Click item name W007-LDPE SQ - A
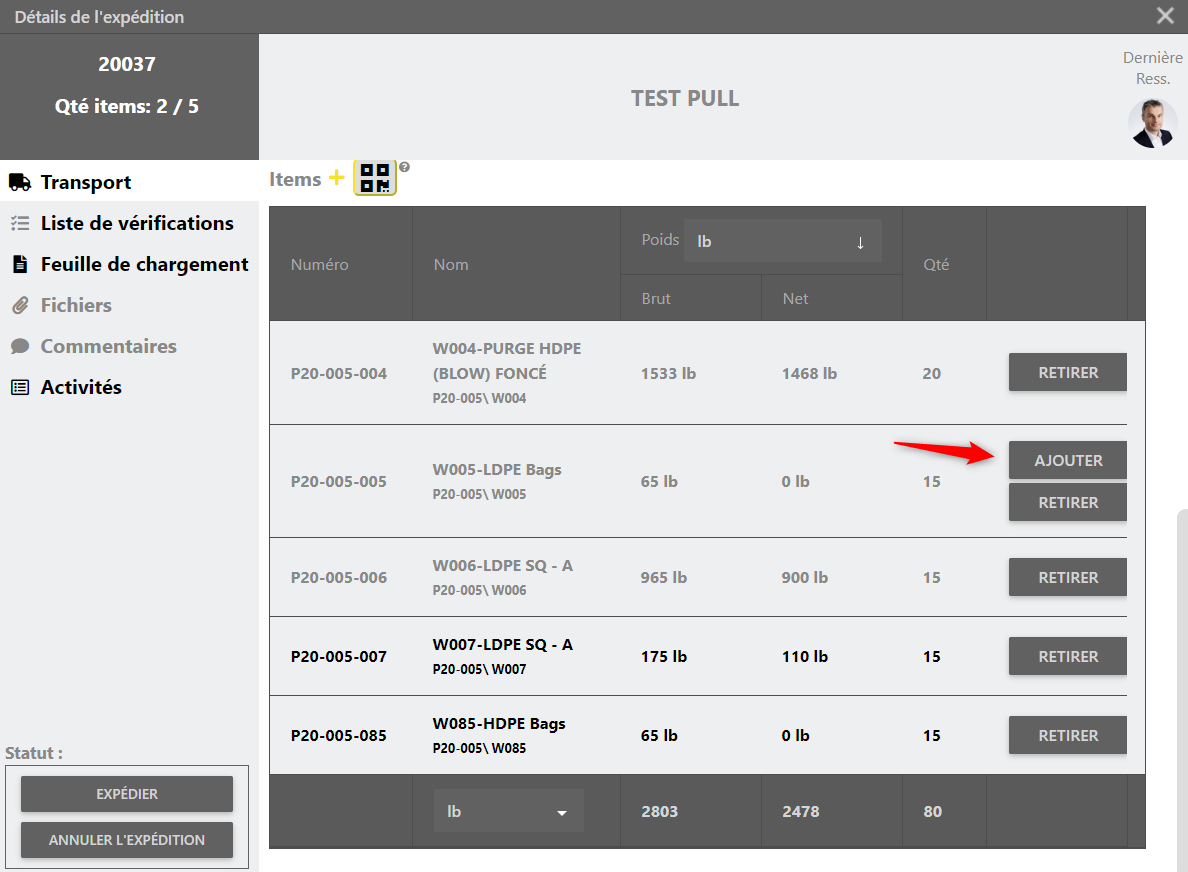This screenshot has height=872, width=1188. click(x=502, y=645)
